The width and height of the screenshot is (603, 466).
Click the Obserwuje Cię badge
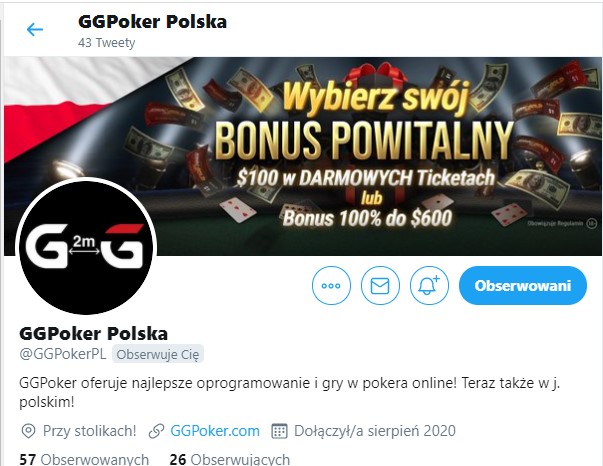point(158,354)
